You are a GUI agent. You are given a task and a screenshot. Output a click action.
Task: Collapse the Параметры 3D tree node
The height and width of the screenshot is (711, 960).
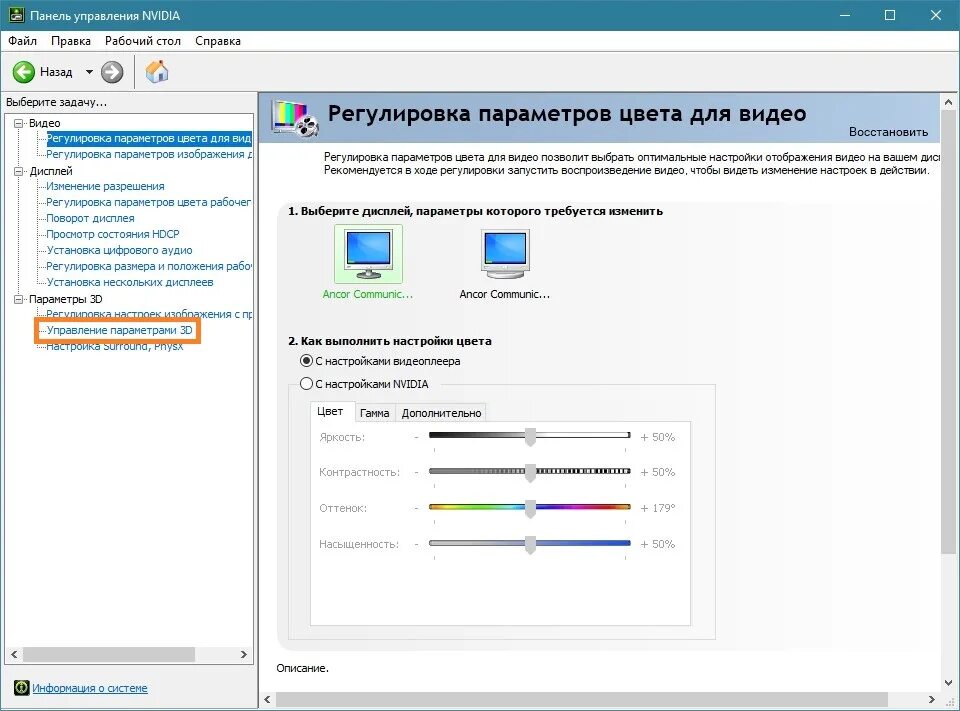[x=19, y=299]
